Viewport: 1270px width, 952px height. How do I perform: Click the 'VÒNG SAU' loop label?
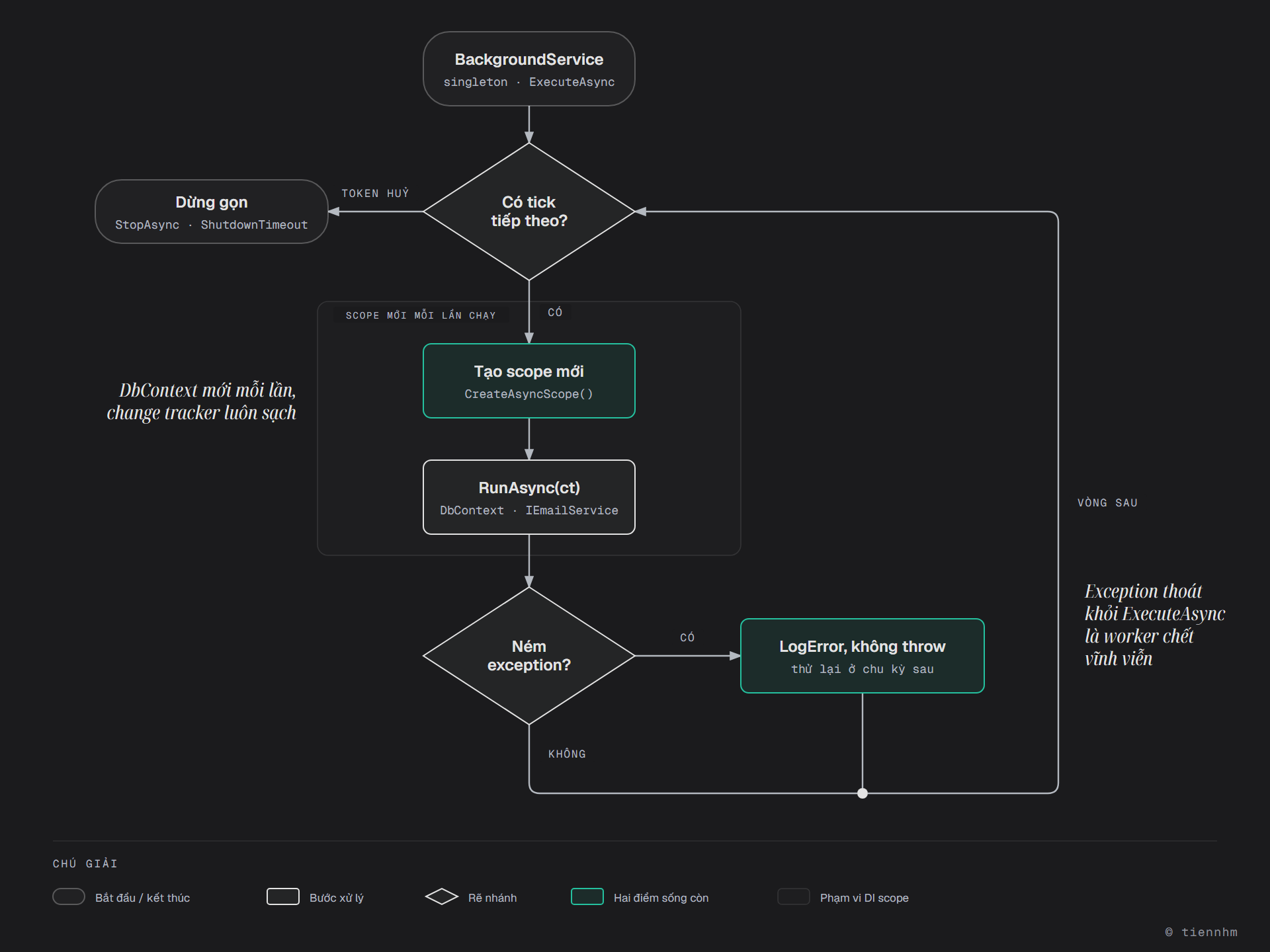(1107, 502)
